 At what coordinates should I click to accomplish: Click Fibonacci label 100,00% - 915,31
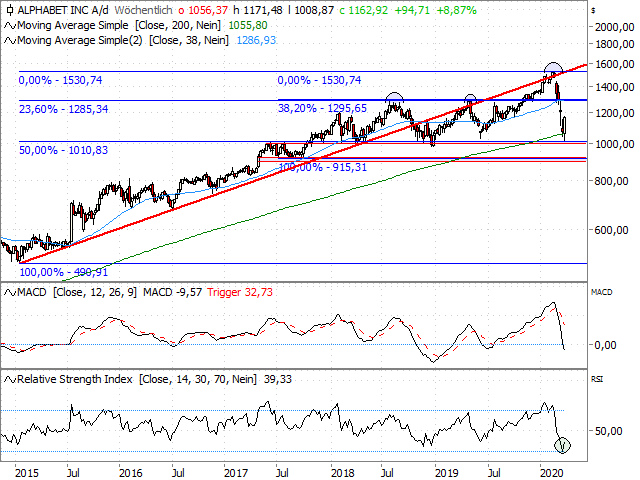click(x=322, y=167)
